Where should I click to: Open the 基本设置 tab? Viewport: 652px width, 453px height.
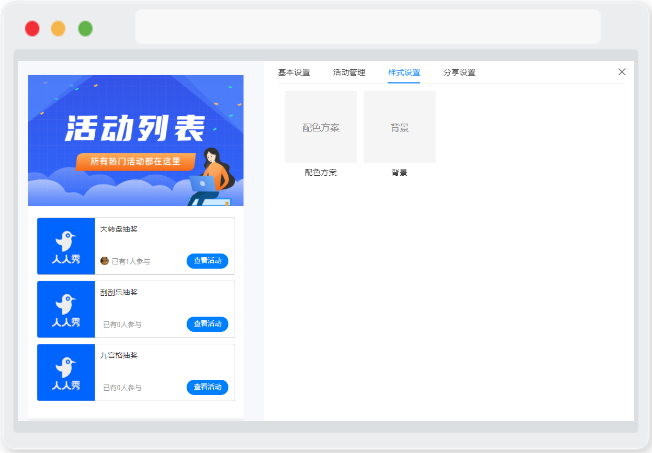[x=294, y=72]
